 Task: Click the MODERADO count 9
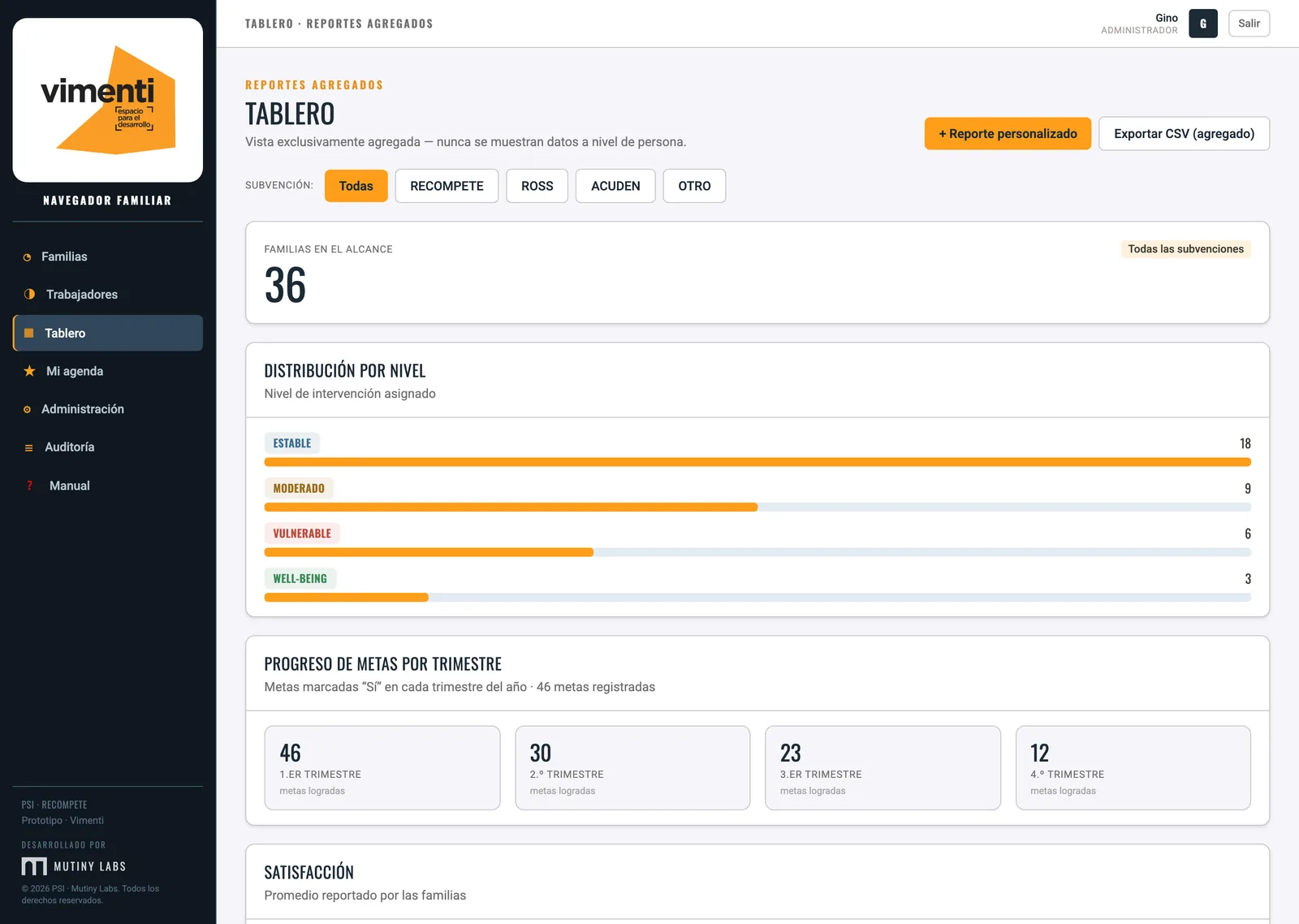1248,489
